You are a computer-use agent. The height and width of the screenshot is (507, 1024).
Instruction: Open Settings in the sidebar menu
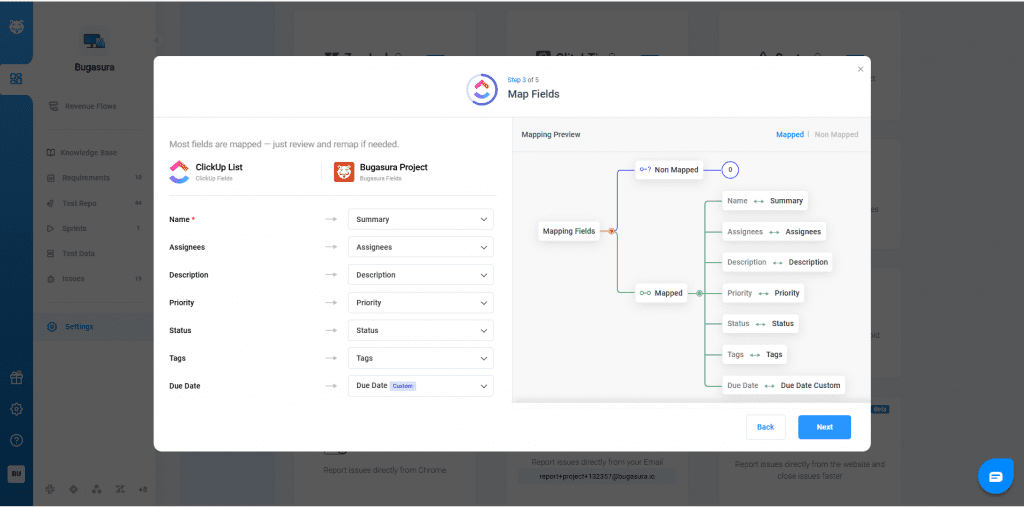click(x=79, y=326)
